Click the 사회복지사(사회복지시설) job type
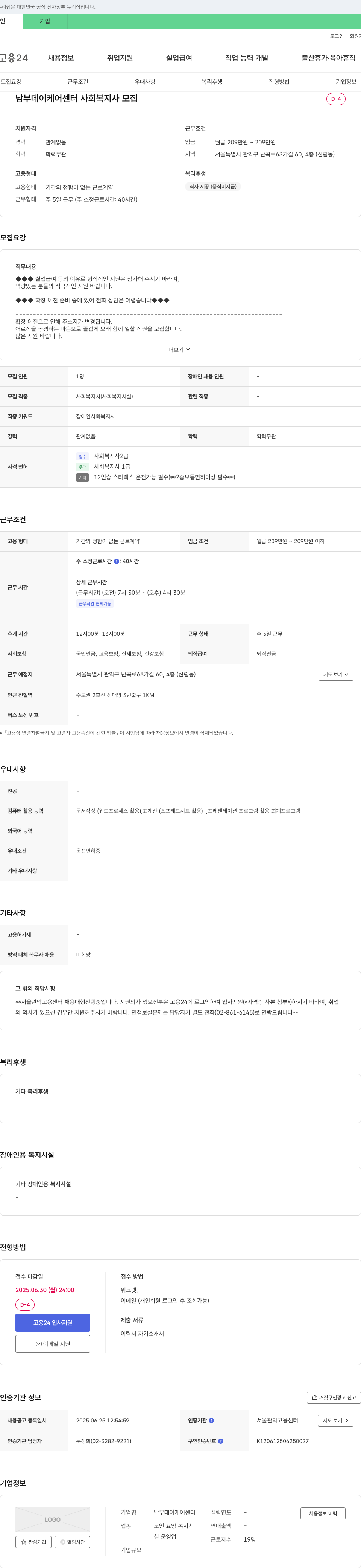The height and width of the screenshot is (1568, 361). (x=104, y=396)
